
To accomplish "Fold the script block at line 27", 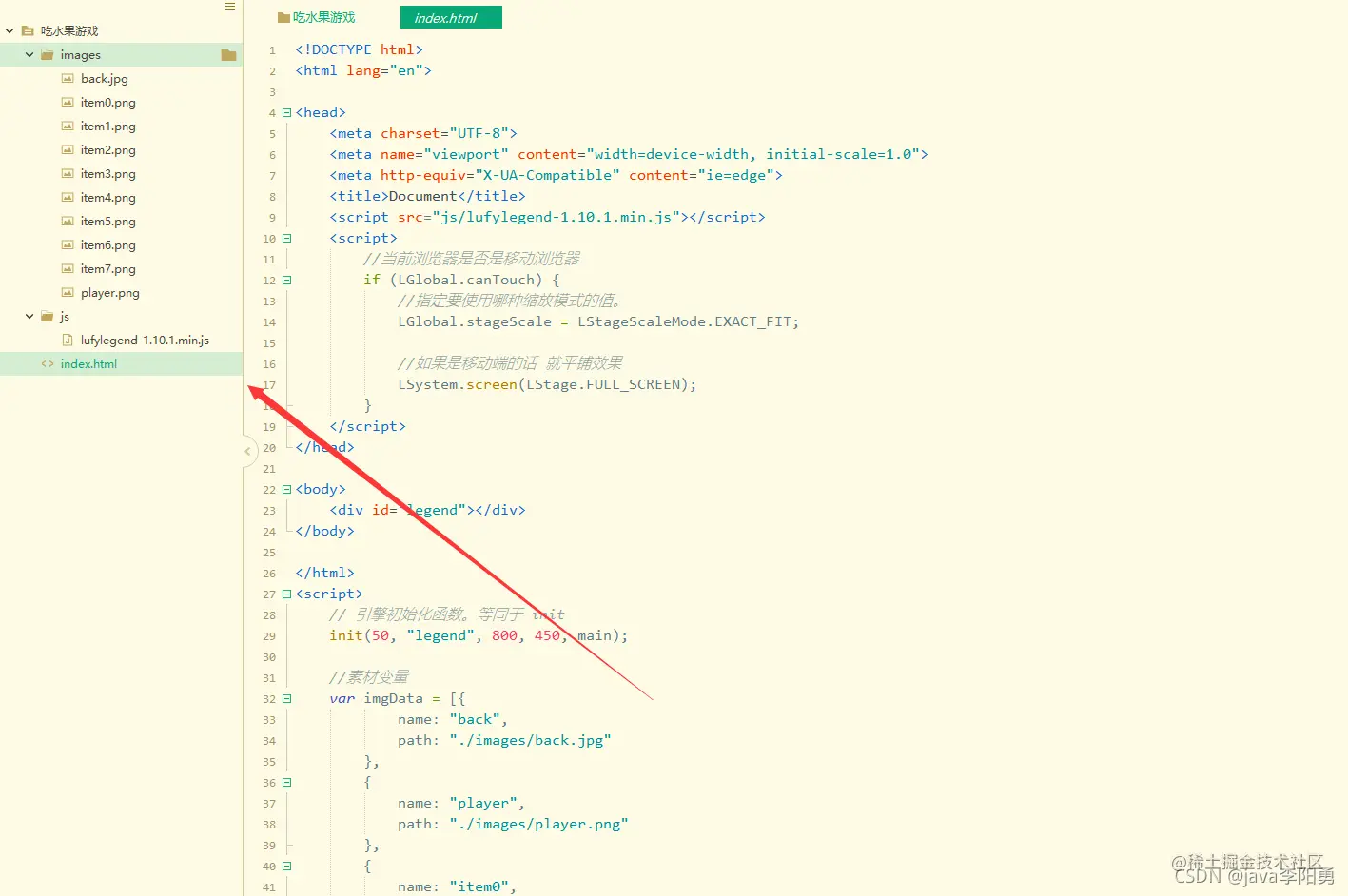I will pyautogui.click(x=286, y=594).
